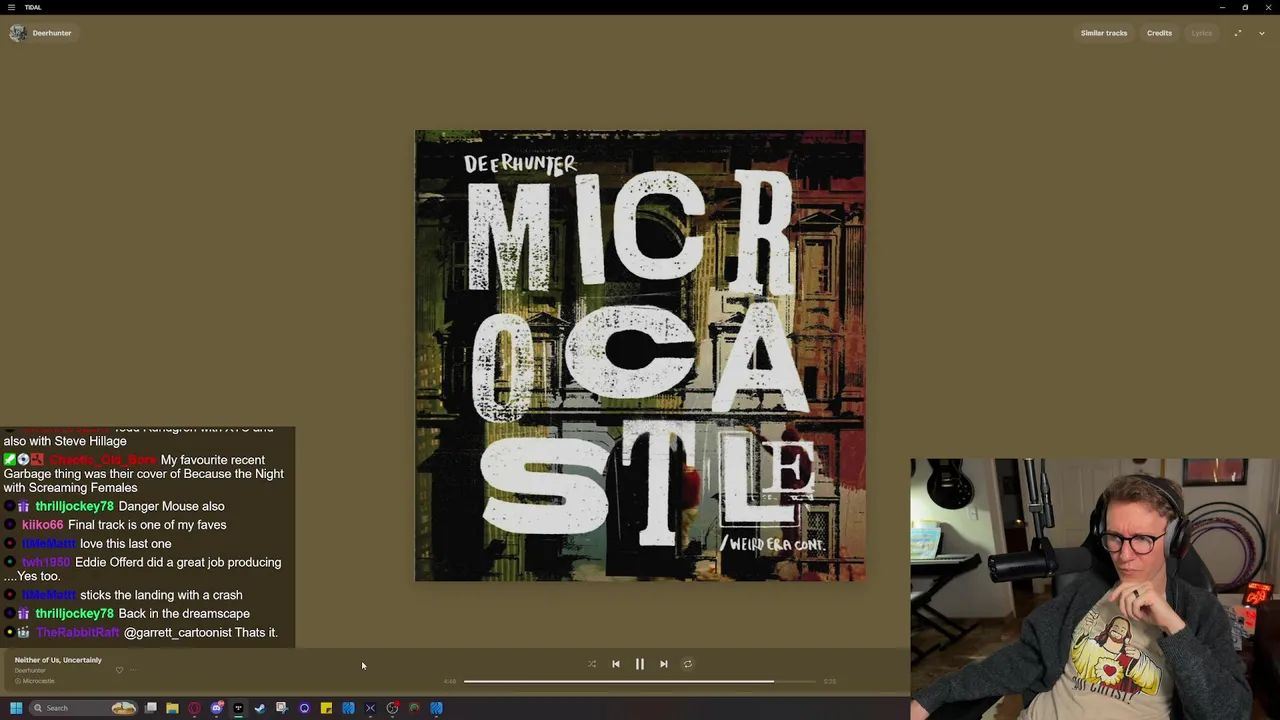Open Steam from taskbar
The width and height of the screenshot is (1280, 720).
[260, 708]
